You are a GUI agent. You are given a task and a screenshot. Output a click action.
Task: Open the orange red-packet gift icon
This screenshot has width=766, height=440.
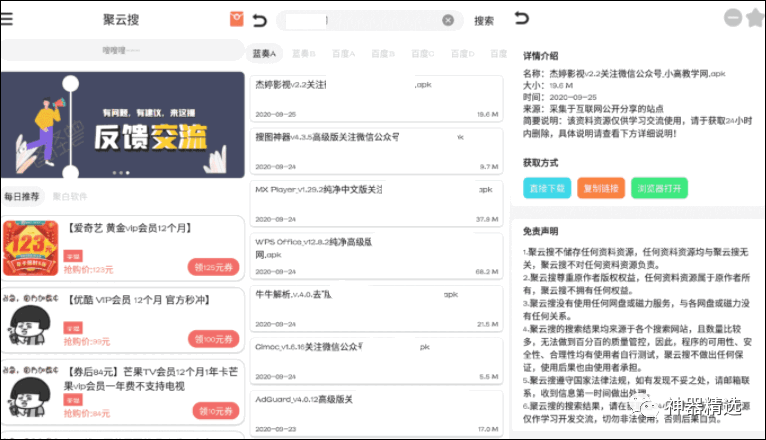click(x=236, y=19)
